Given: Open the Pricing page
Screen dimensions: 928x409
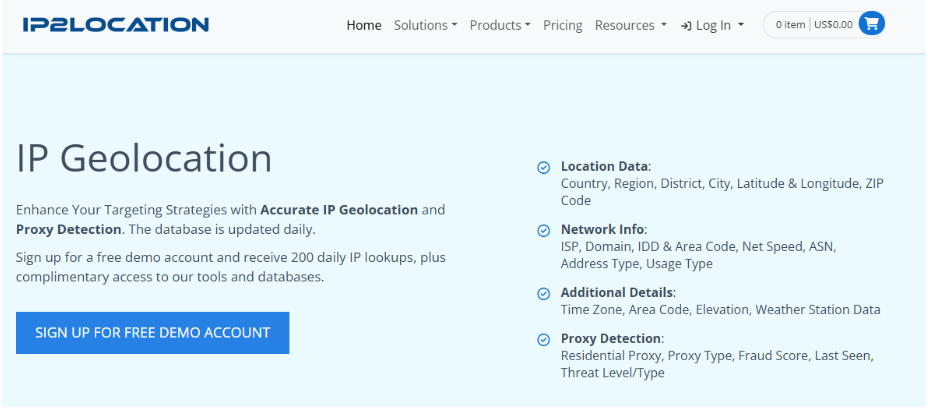Looking at the screenshot, I should [x=563, y=25].
